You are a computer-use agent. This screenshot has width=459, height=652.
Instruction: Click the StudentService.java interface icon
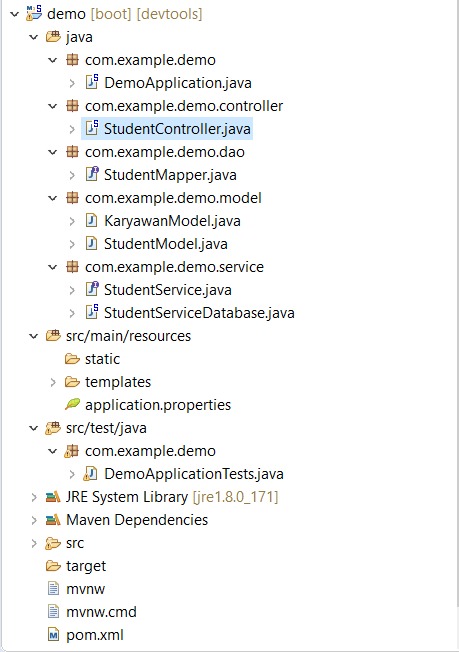click(x=92, y=289)
